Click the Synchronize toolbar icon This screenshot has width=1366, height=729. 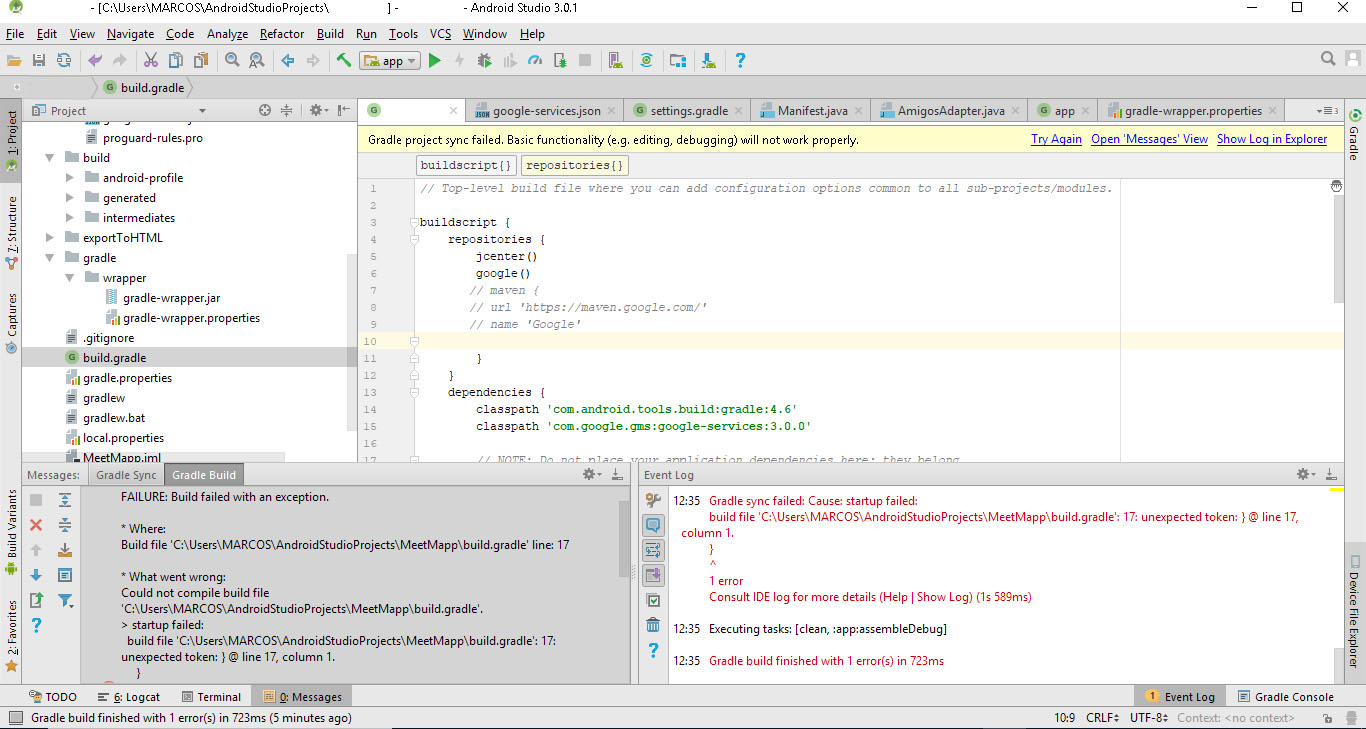click(x=64, y=61)
